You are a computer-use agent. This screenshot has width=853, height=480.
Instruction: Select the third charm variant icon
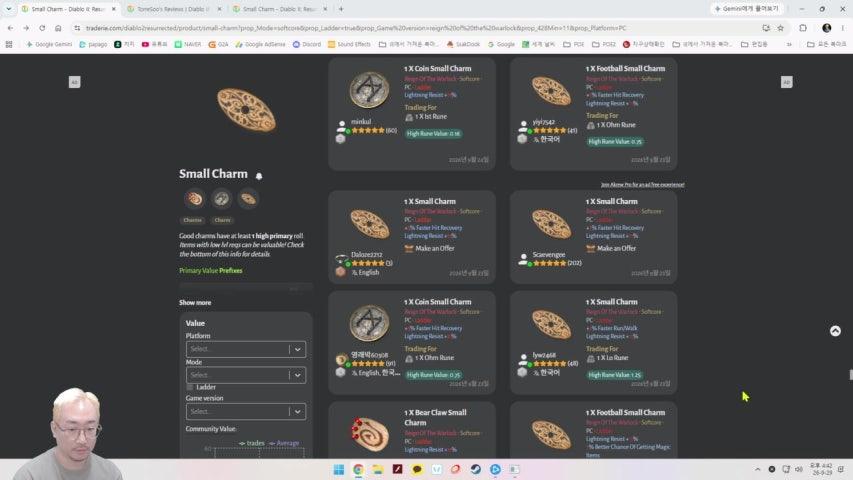click(x=248, y=199)
